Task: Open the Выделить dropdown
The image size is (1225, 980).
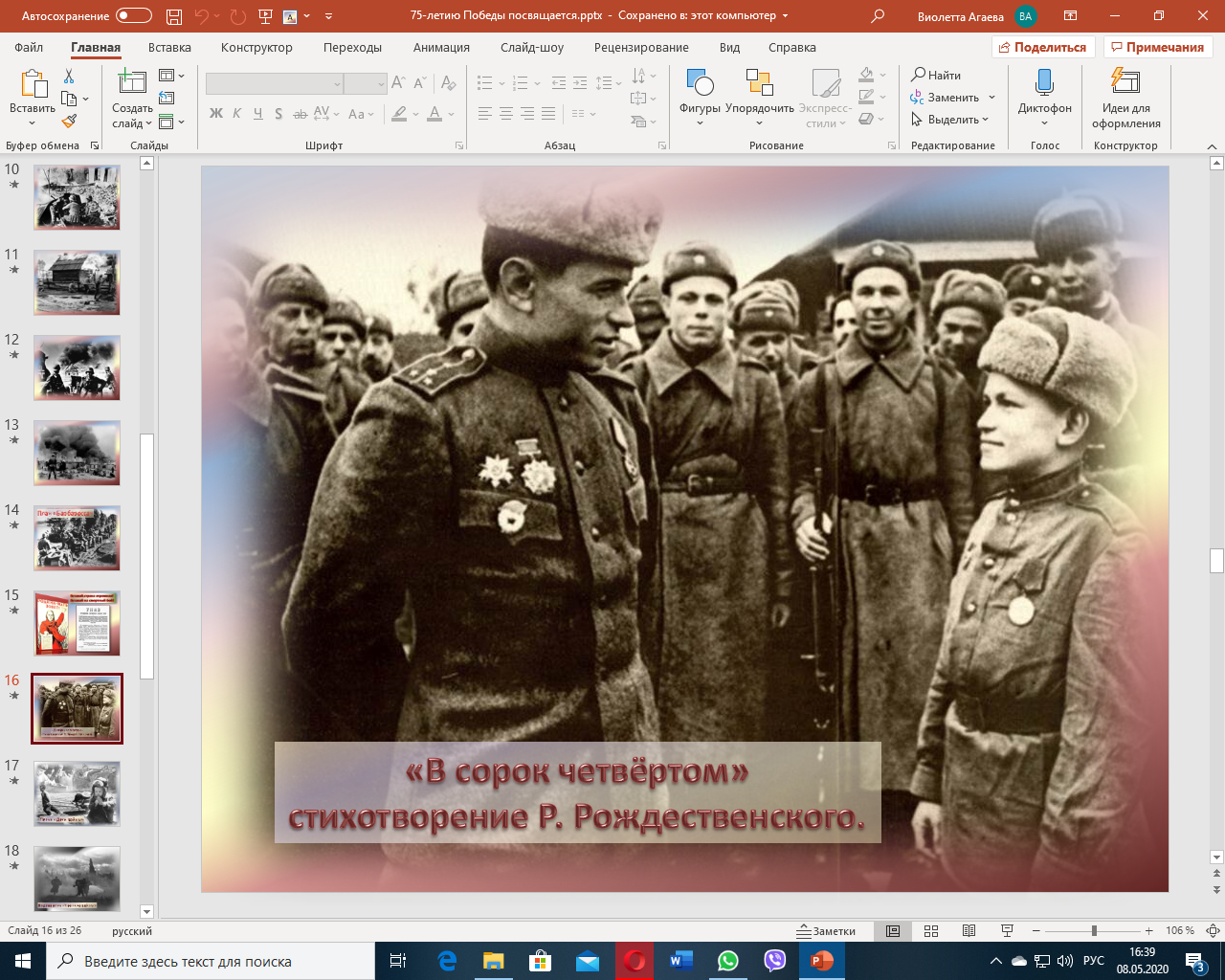Action: pyautogui.click(x=950, y=120)
